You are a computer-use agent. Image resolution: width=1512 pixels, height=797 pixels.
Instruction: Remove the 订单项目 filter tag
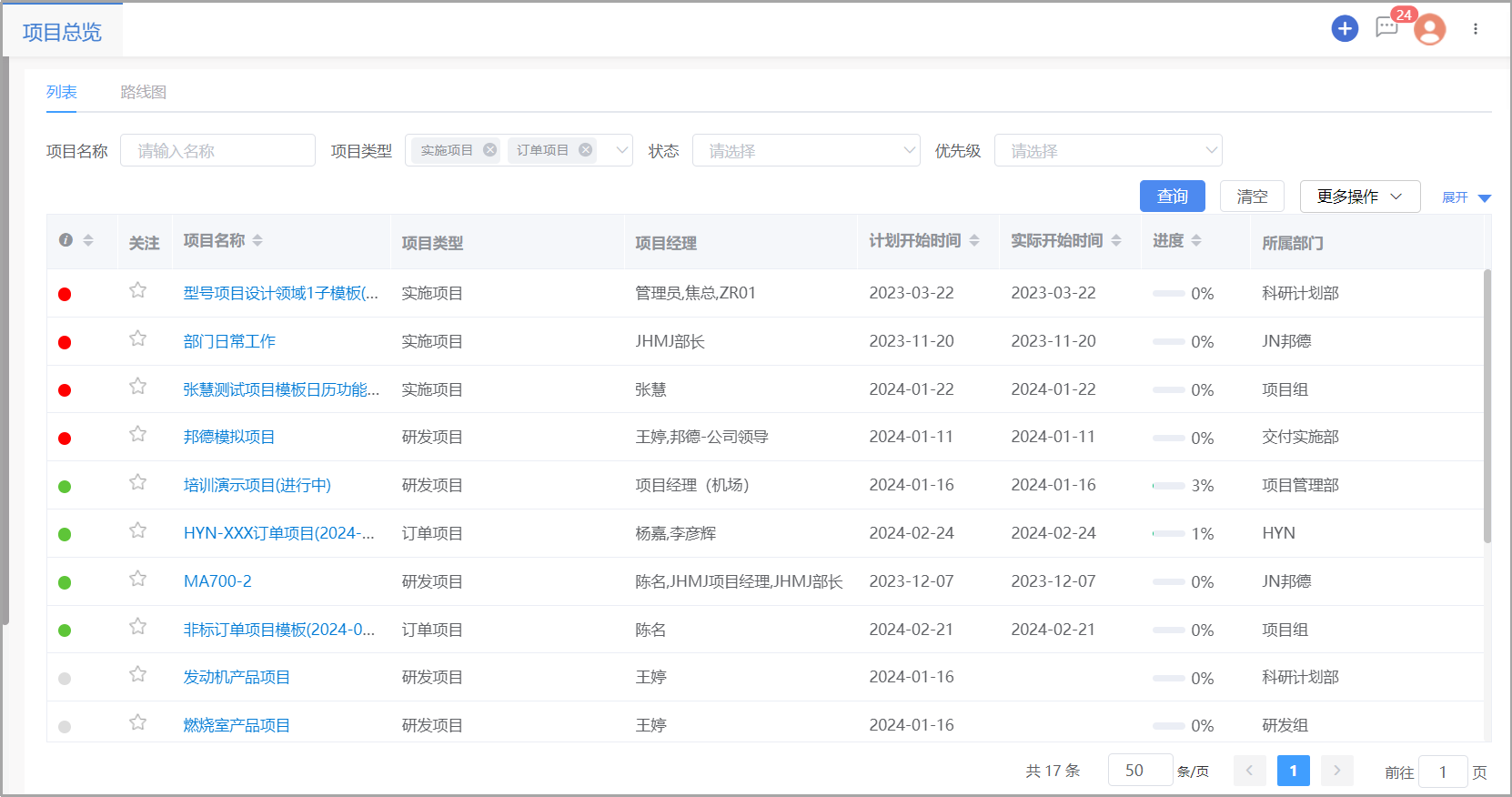pos(586,150)
